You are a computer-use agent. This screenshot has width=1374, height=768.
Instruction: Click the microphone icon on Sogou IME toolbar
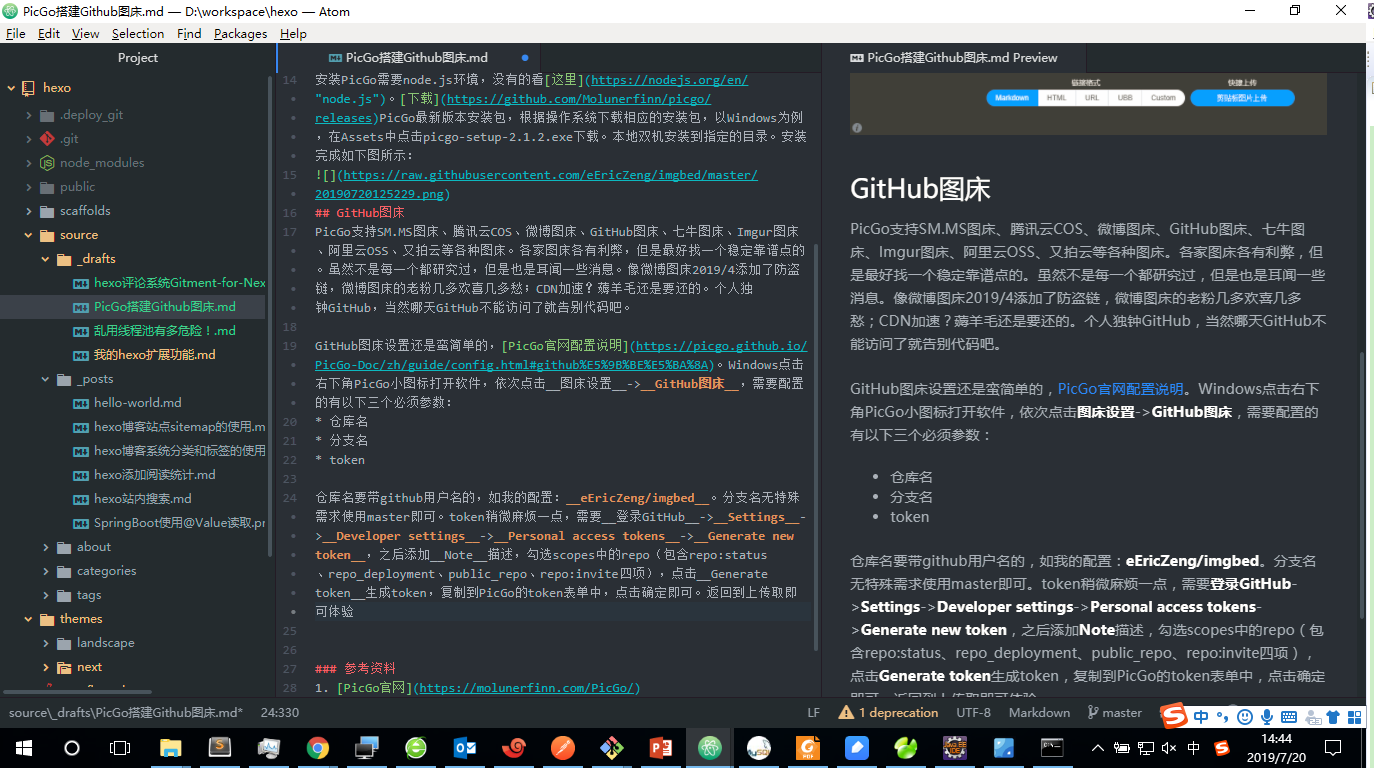pos(1268,716)
